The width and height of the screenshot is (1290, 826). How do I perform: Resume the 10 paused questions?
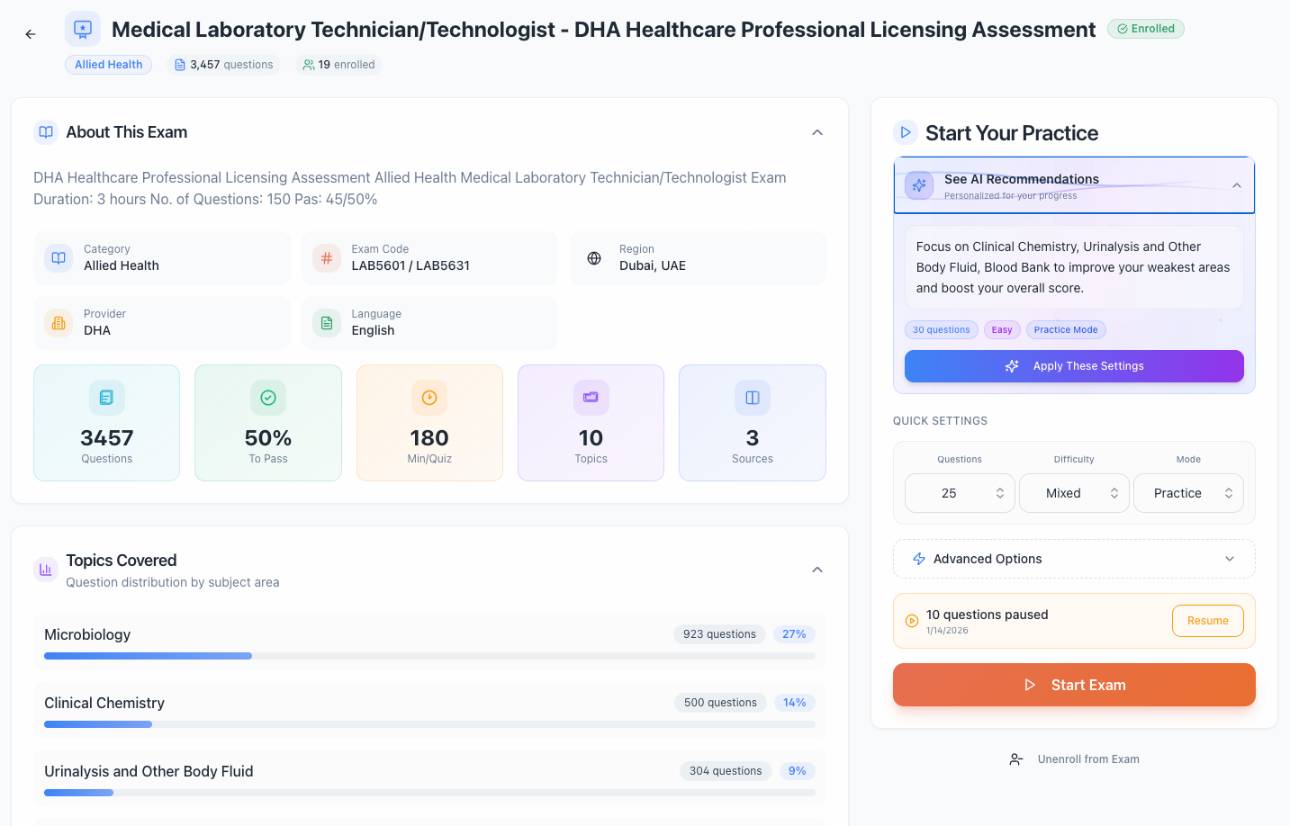pyautogui.click(x=1207, y=621)
